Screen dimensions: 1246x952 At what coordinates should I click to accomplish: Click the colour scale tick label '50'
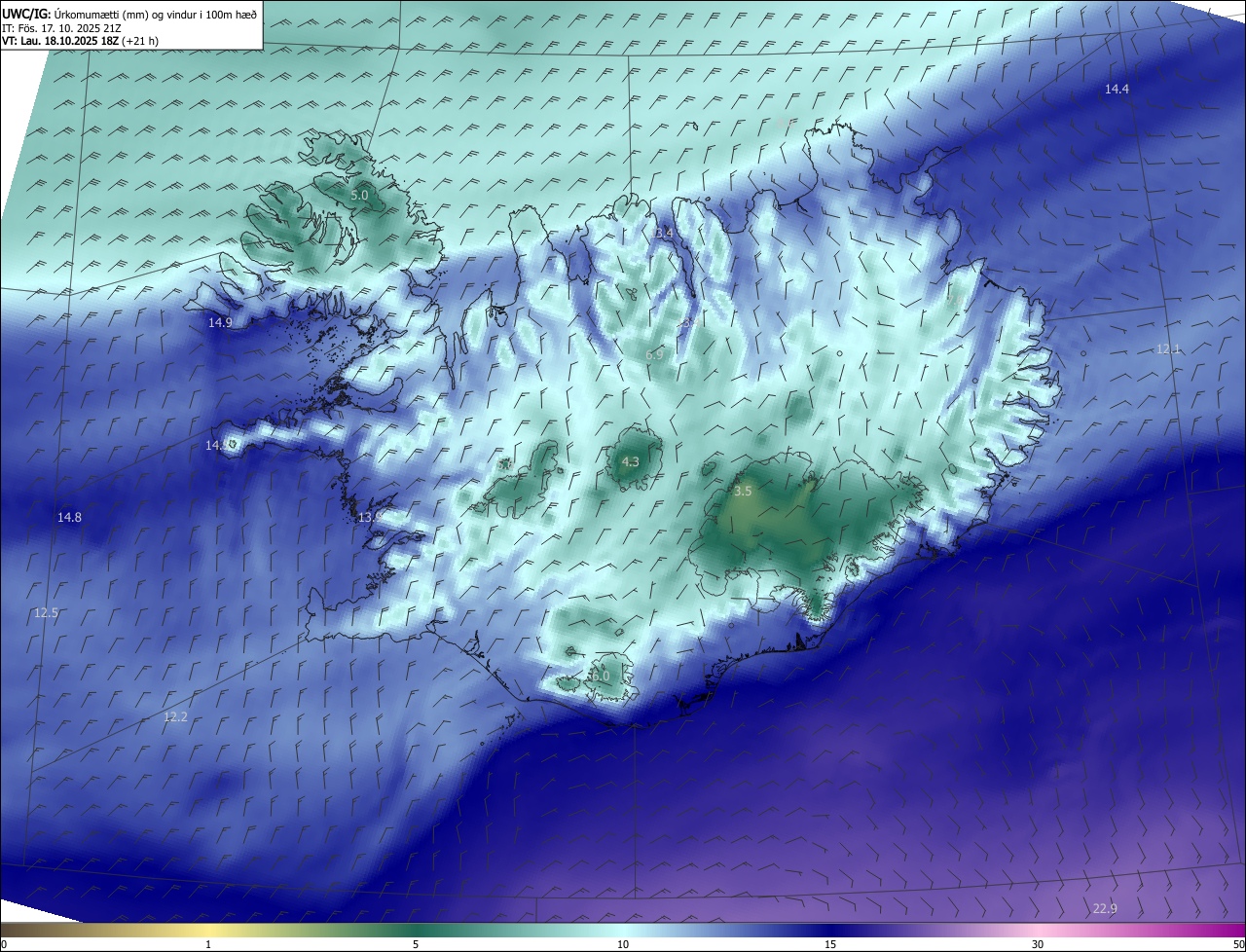[x=1238, y=945]
